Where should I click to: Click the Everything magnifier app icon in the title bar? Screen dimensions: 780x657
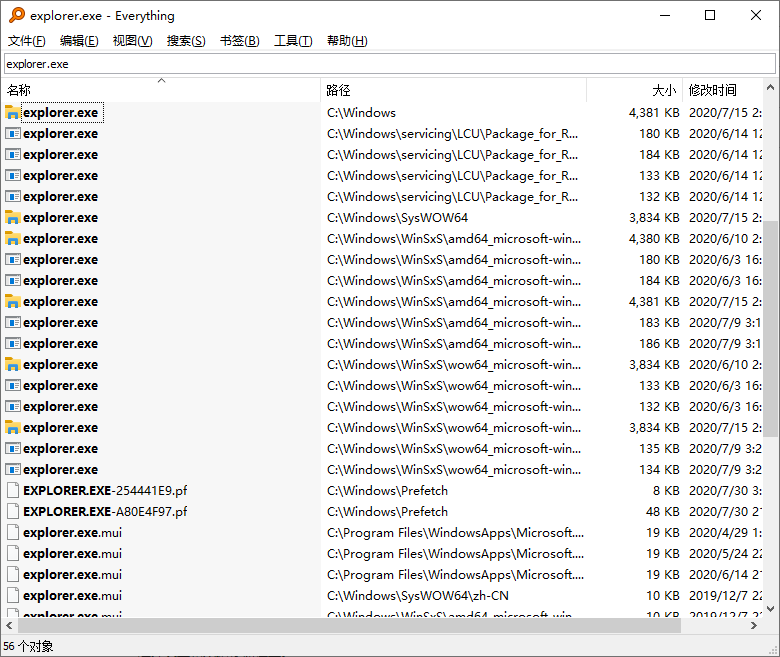click(16, 15)
